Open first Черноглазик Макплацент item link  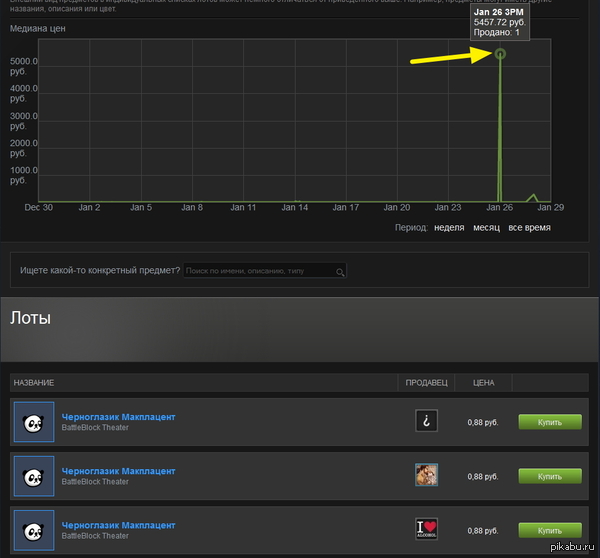pyautogui.click(x=118, y=417)
